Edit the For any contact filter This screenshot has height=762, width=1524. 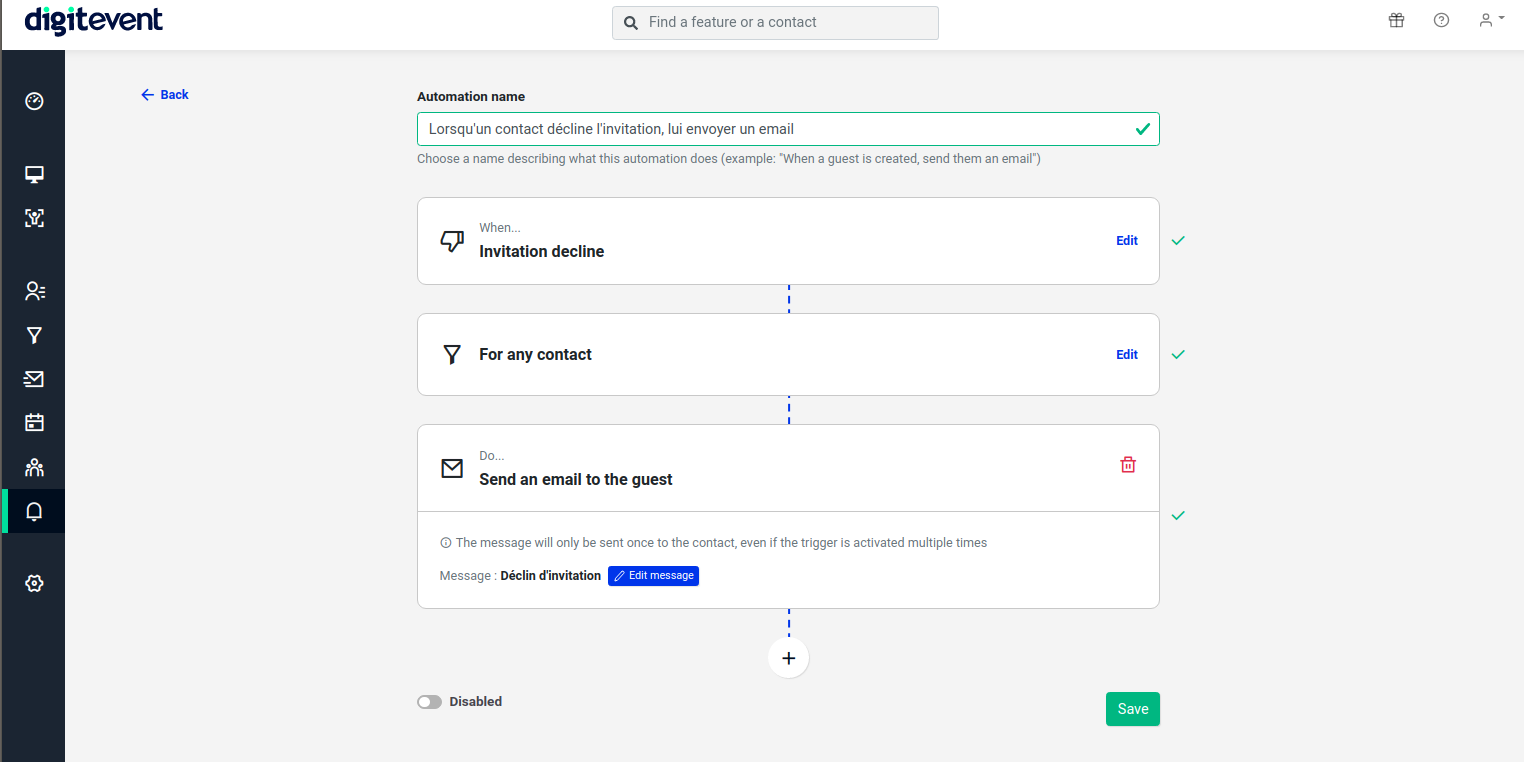(1127, 355)
